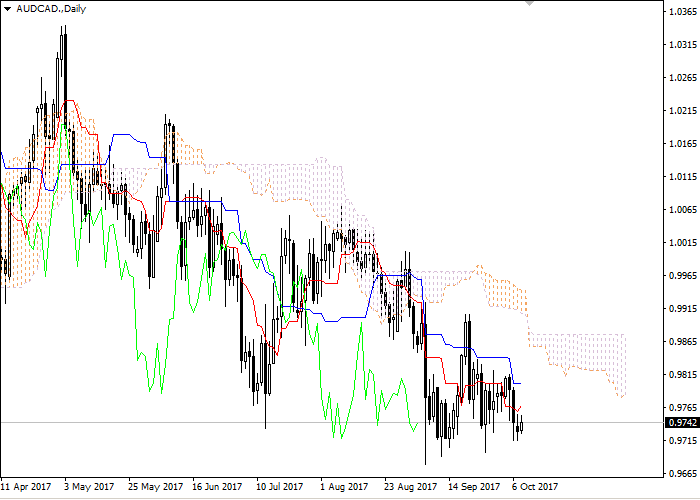This screenshot has width=700, height=500.
Task: Click the 23 Aug 2017 date label
Action: click(x=410, y=486)
